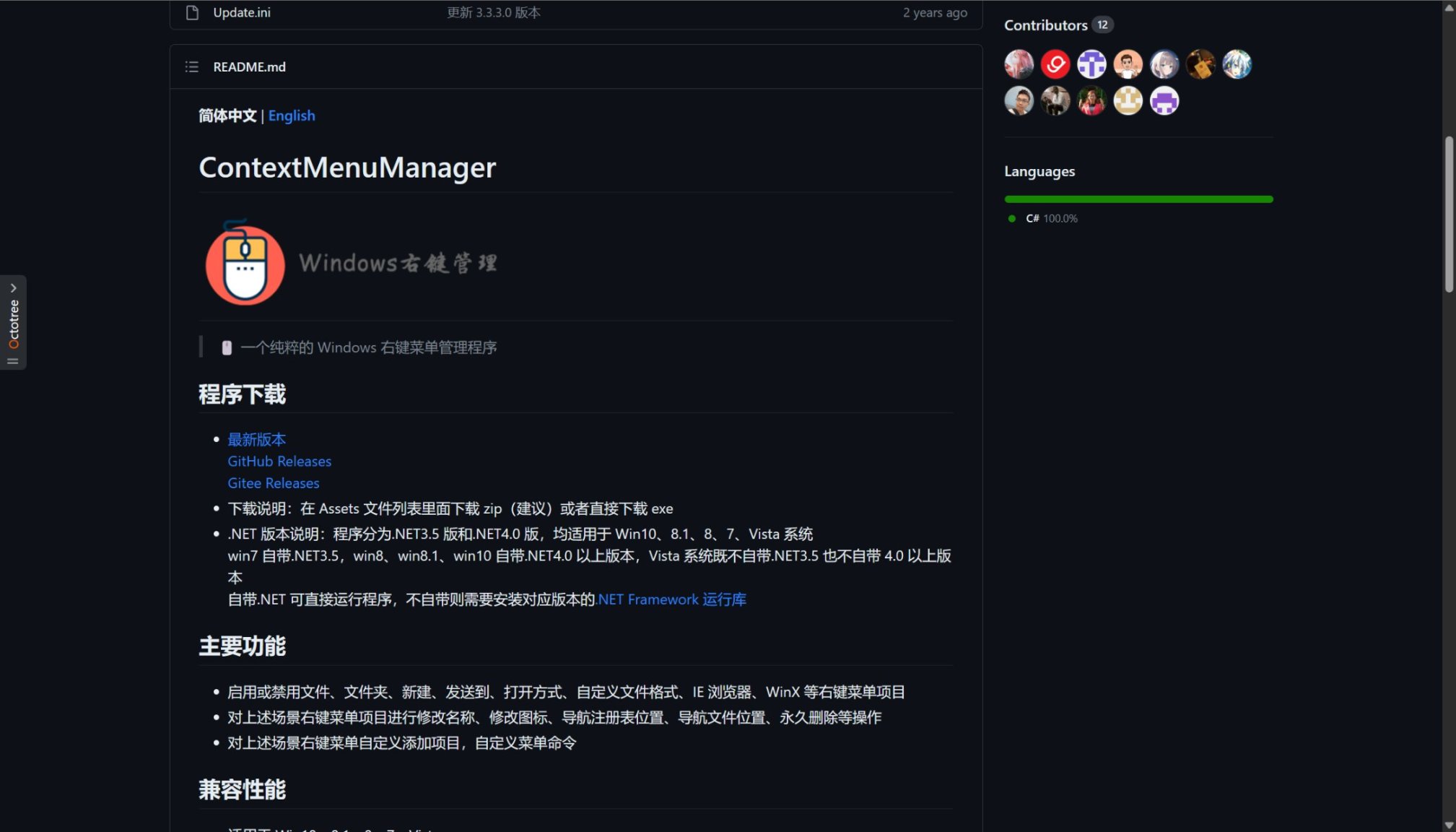Click the red swirl contributor avatar
The height and width of the screenshot is (832, 1456).
click(1055, 64)
